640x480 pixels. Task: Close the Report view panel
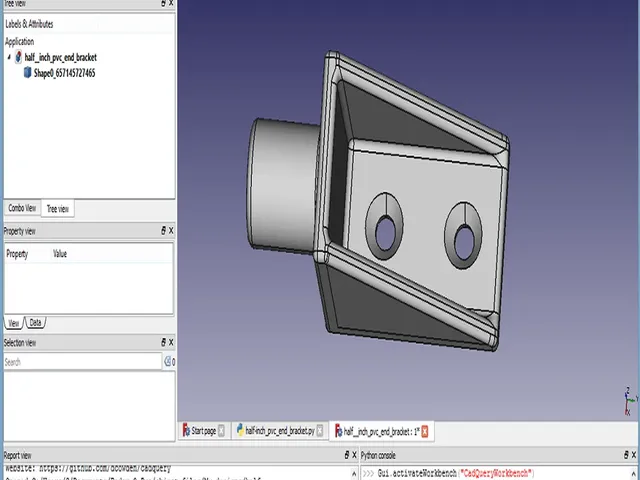[354, 455]
